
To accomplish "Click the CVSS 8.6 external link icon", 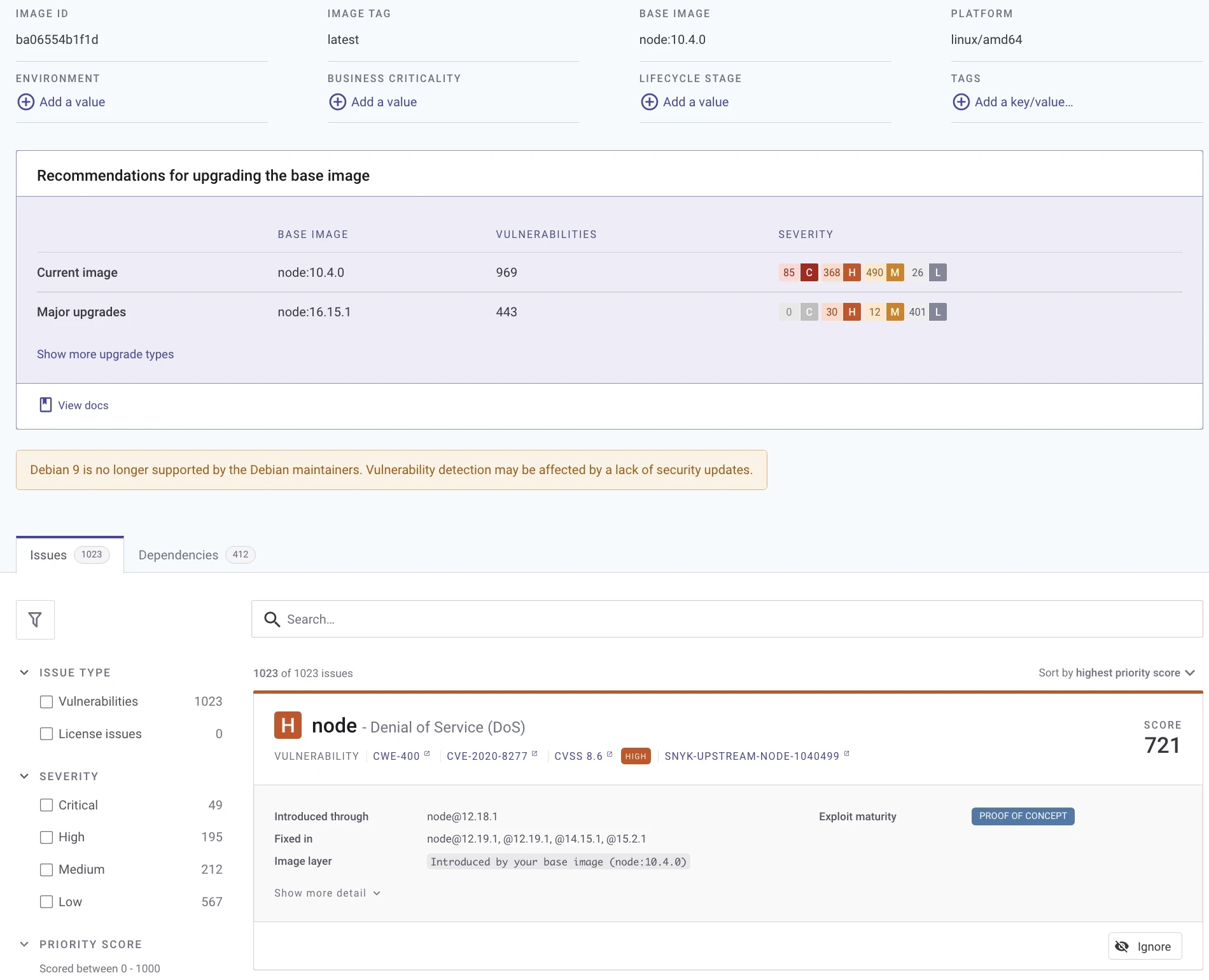I will (x=610, y=754).
